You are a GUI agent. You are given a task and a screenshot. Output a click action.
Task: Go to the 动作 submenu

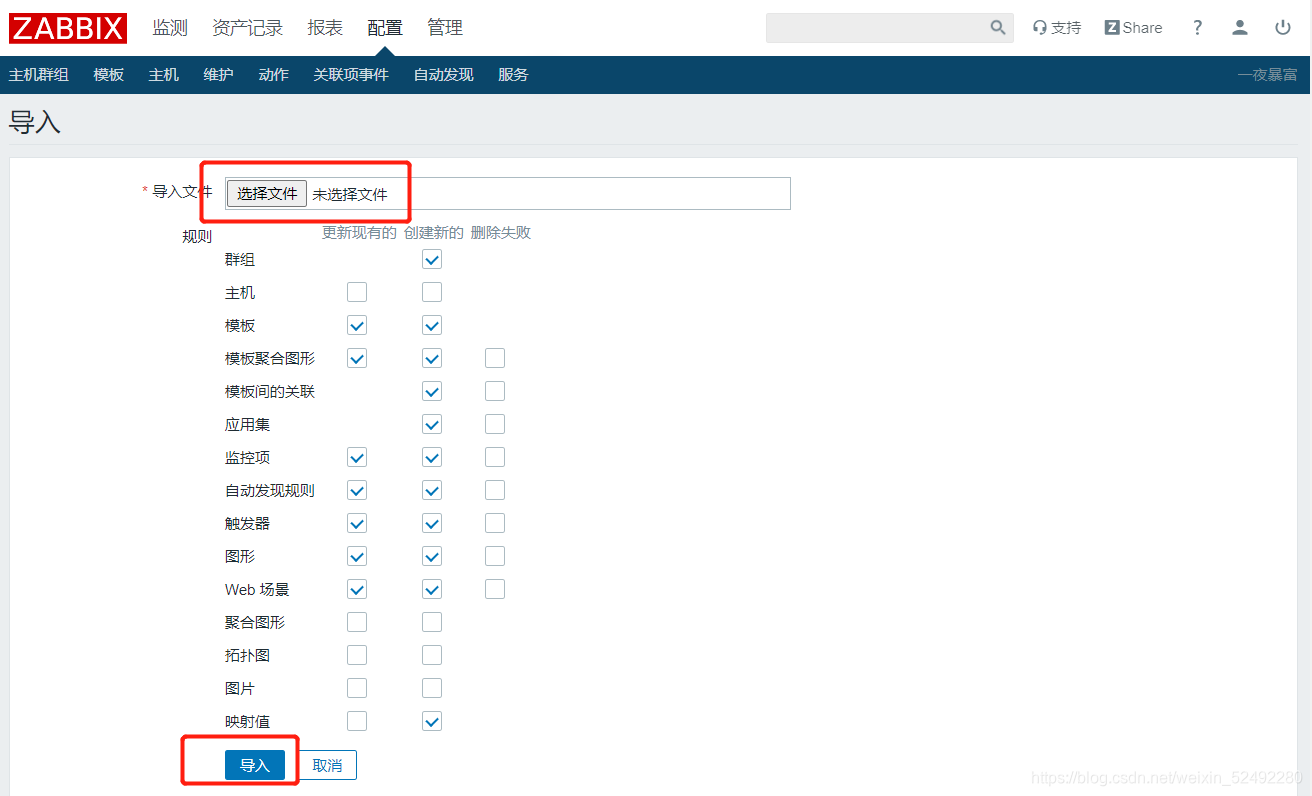pyautogui.click(x=273, y=75)
